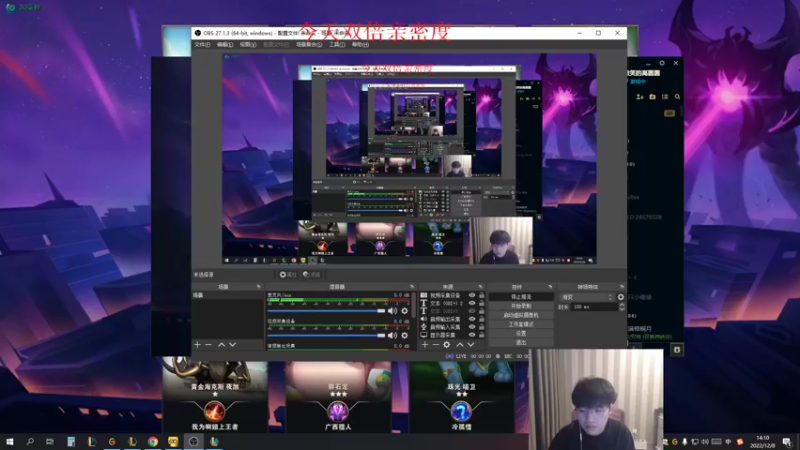
Task: Undock the Controls panel via header icon
Action: [x=550, y=287]
